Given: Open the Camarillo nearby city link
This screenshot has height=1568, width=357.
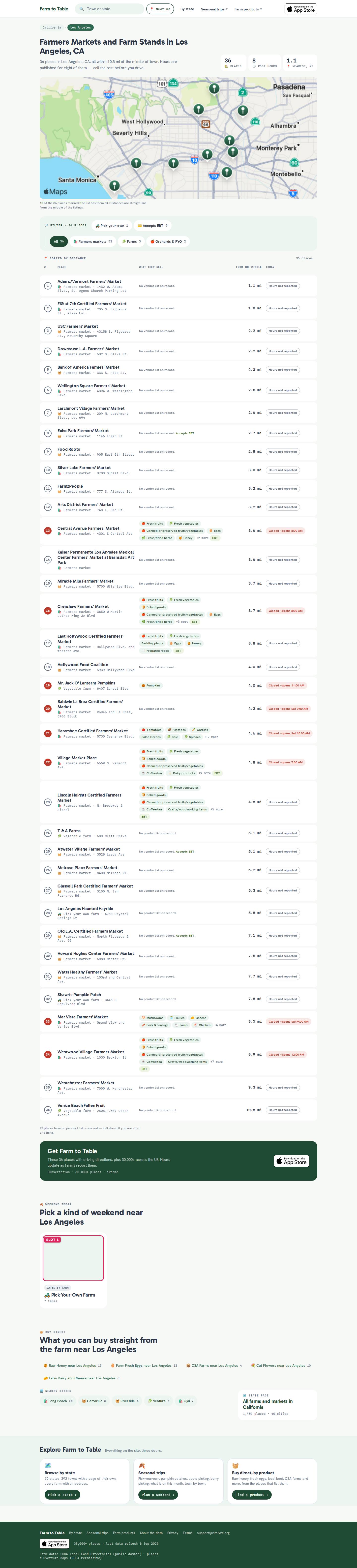Looking at the screenshot, I should [x=94, y=1401].
